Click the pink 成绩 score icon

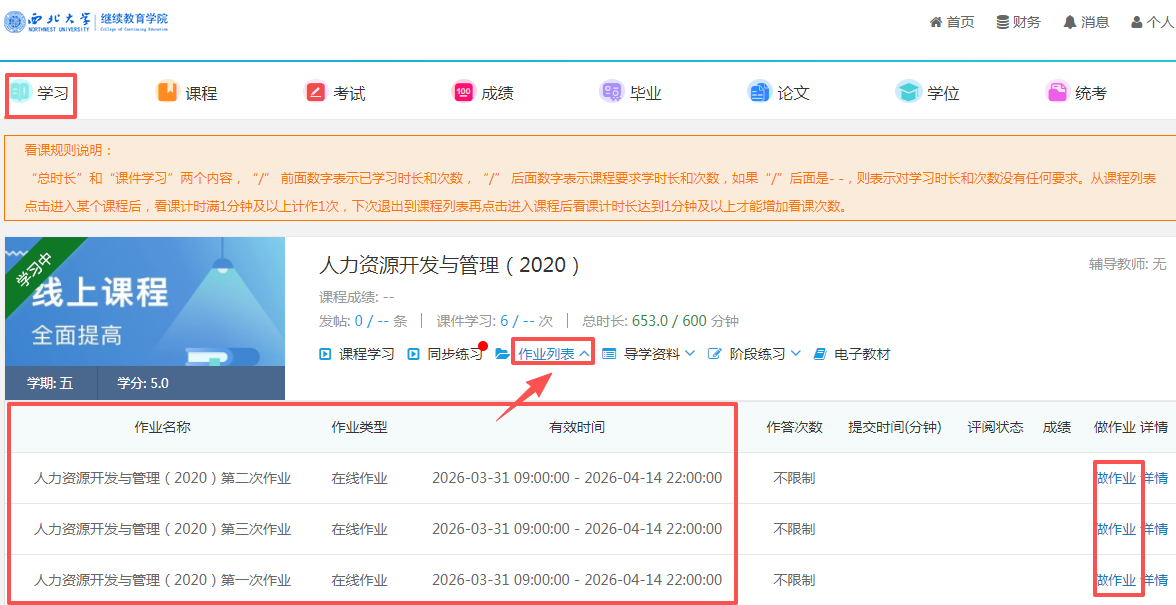pos(463,92)
